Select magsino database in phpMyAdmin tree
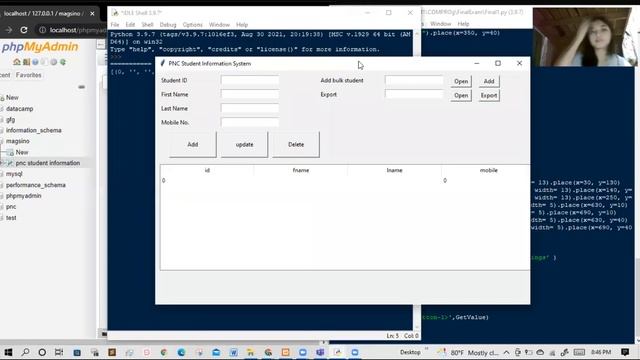The height and width of the screenshot is (360, 640). (x=18, y=141)
